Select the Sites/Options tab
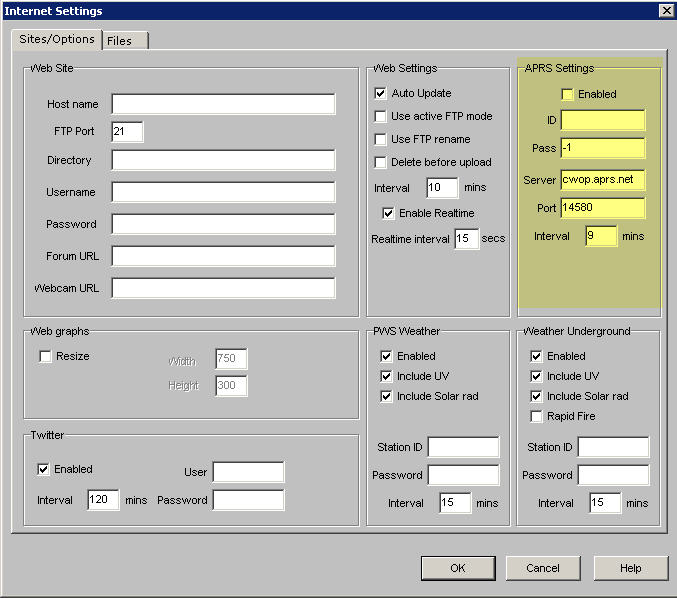 [57, 40]
